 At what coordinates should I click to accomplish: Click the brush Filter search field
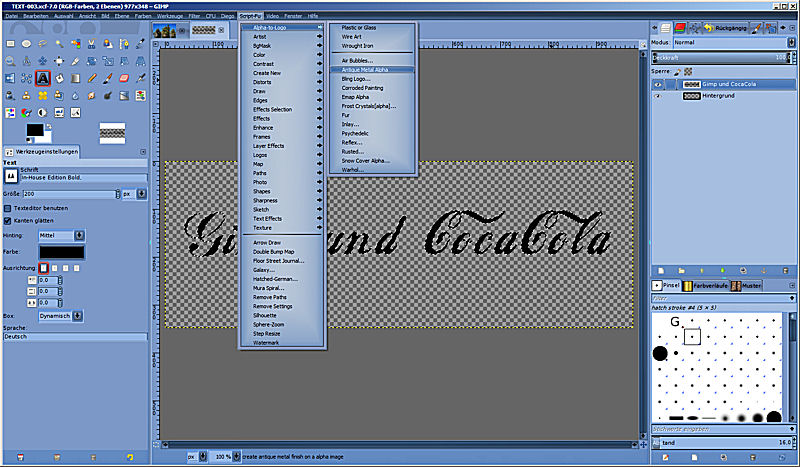[723, 298]
